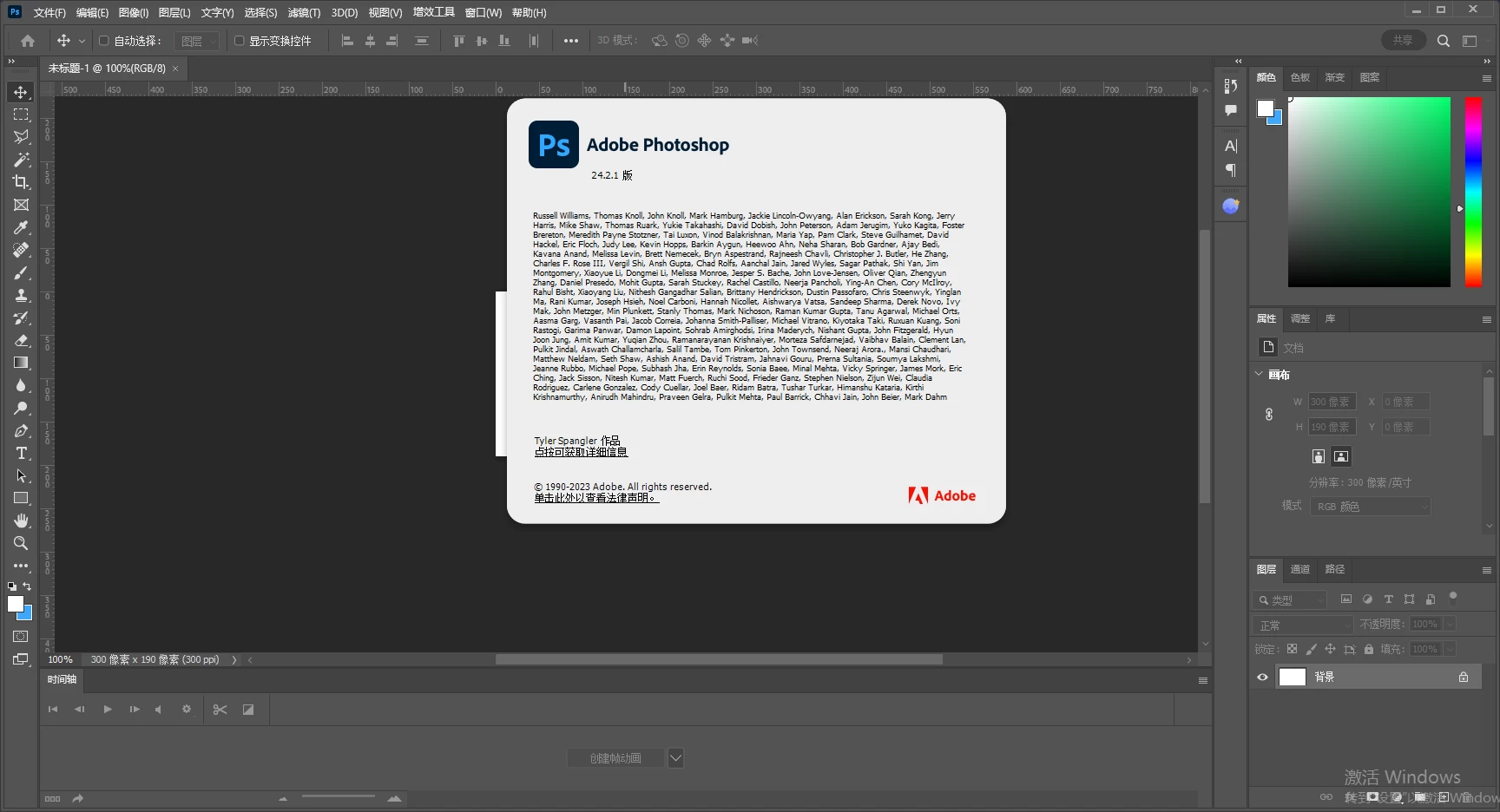
Task: Collapse the 画布 section
Action: click(1259, 374)
